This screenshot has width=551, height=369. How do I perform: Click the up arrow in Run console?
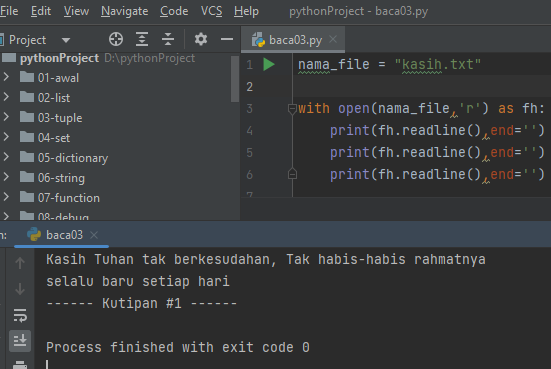[20, 263]
